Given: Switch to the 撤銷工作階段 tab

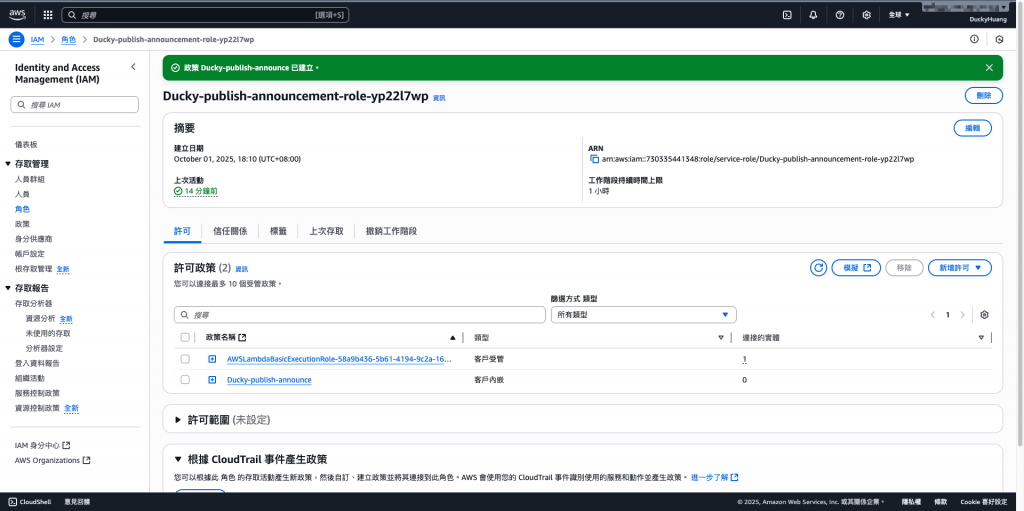Looking at the screenshot, I should point(391,231).
